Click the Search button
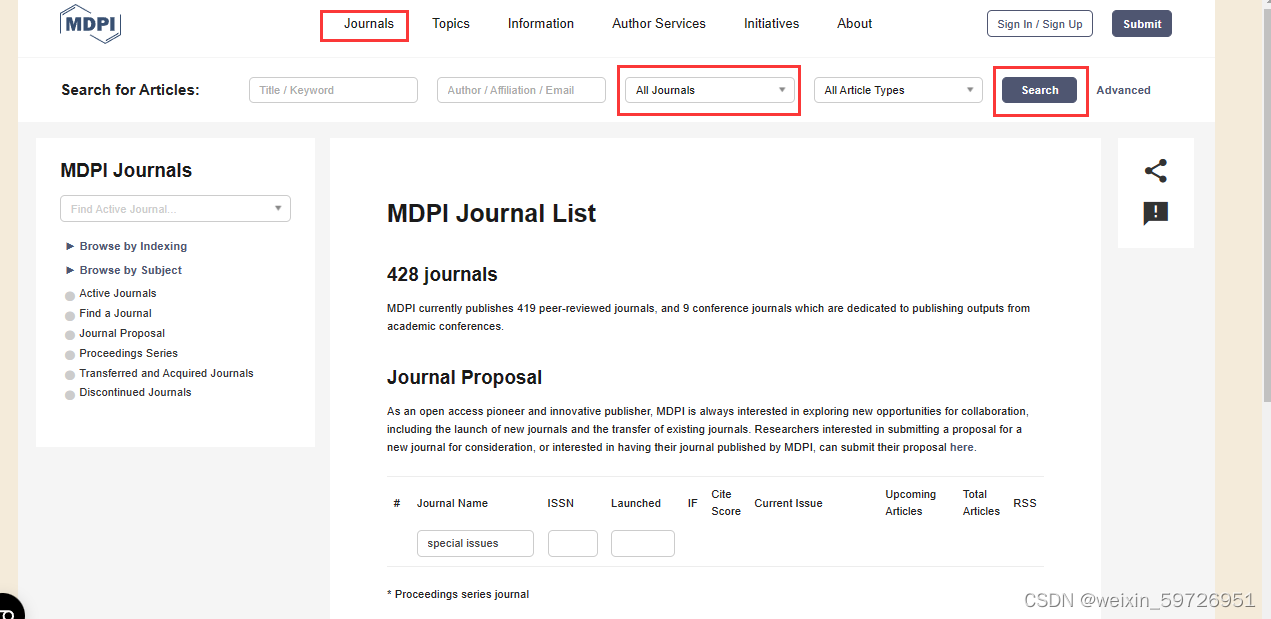 (1040, 90)
